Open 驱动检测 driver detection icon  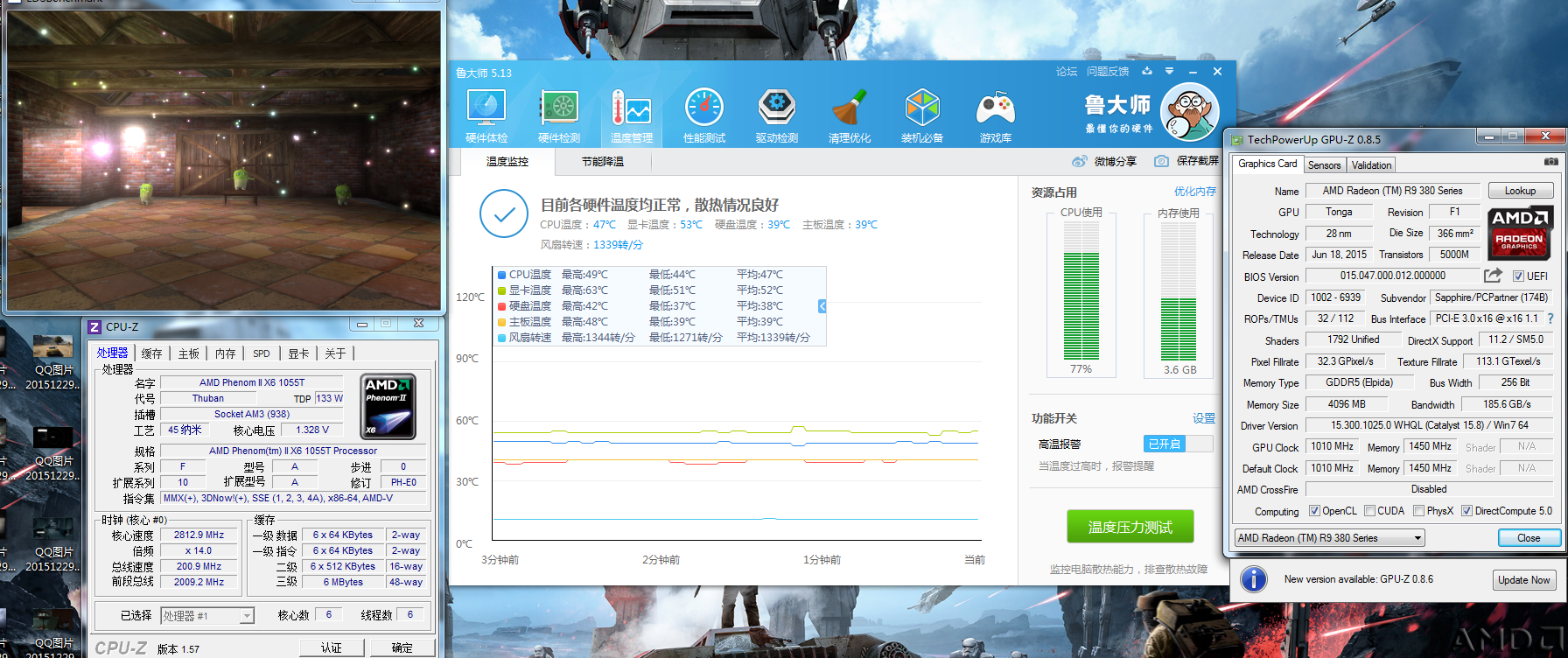click(777, 115)
